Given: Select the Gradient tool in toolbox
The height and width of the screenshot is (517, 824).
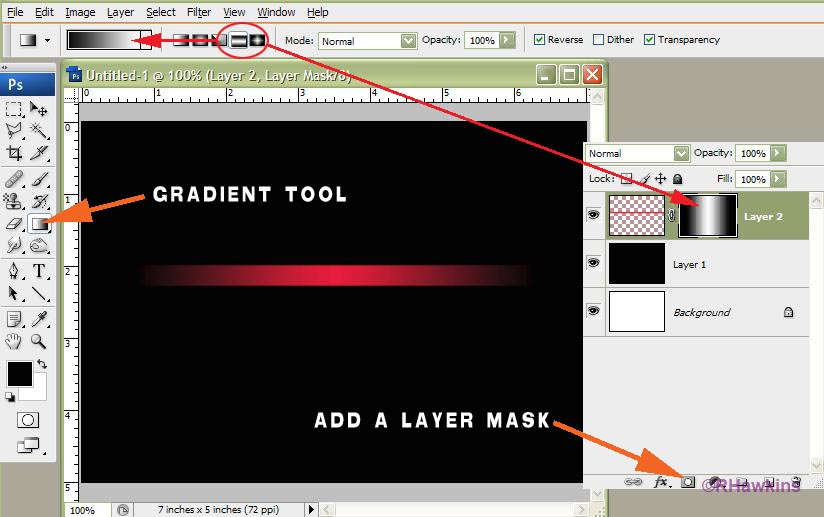Looking at the screenshot, I should 39,224.
